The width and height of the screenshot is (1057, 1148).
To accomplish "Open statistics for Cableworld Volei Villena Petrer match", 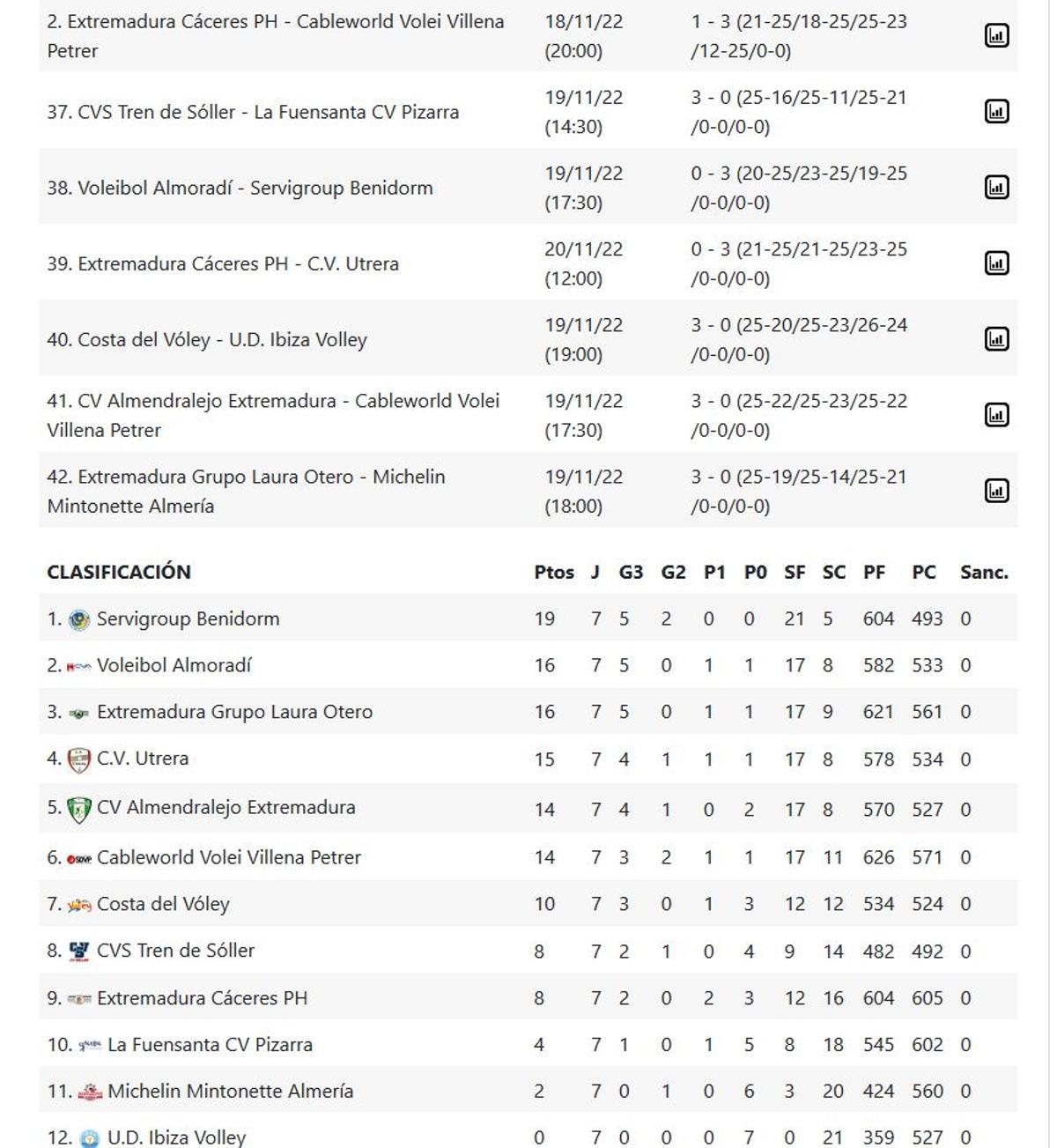I will [996, 34].
